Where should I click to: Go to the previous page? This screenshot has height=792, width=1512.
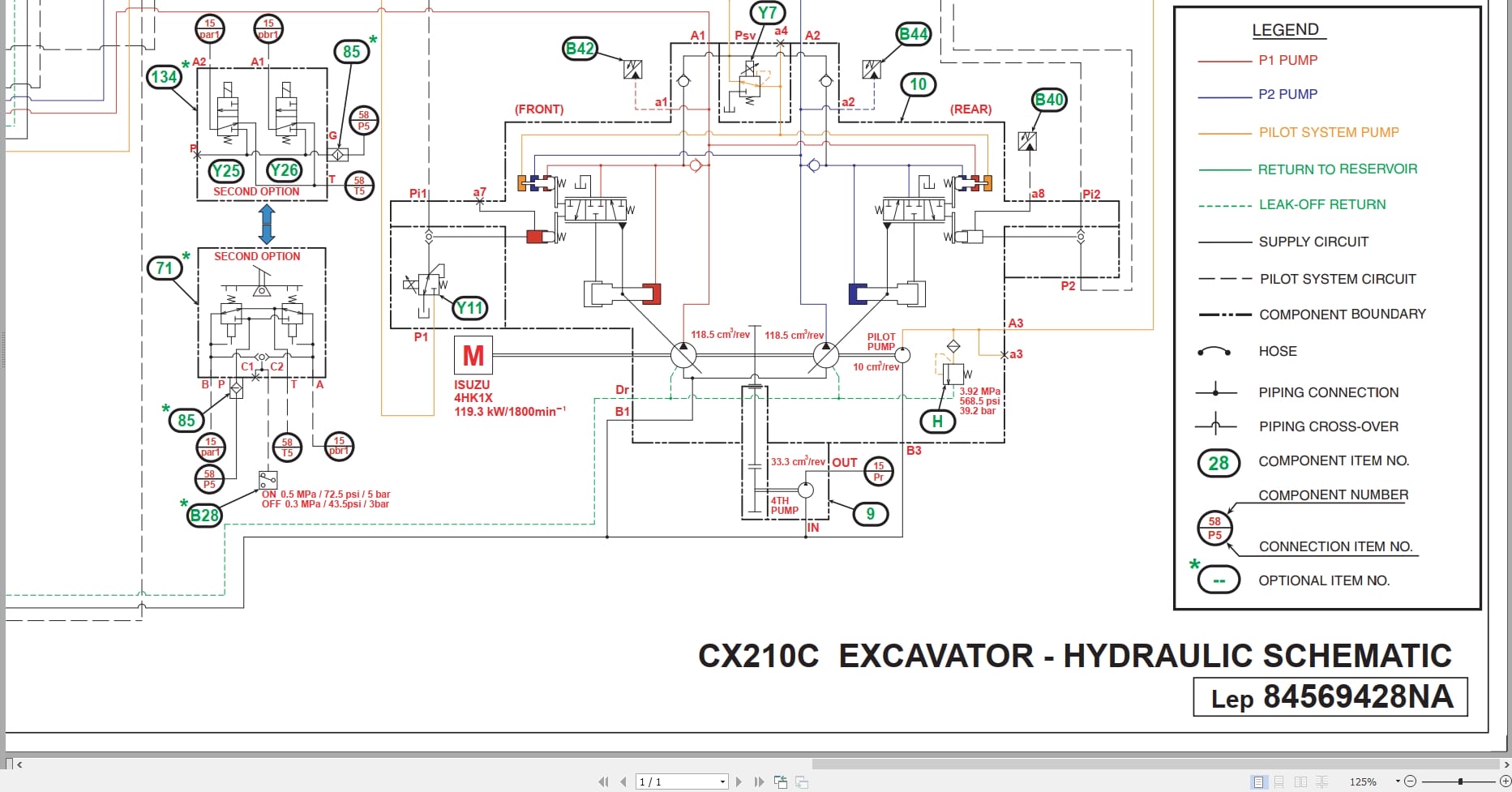[623, 781]
